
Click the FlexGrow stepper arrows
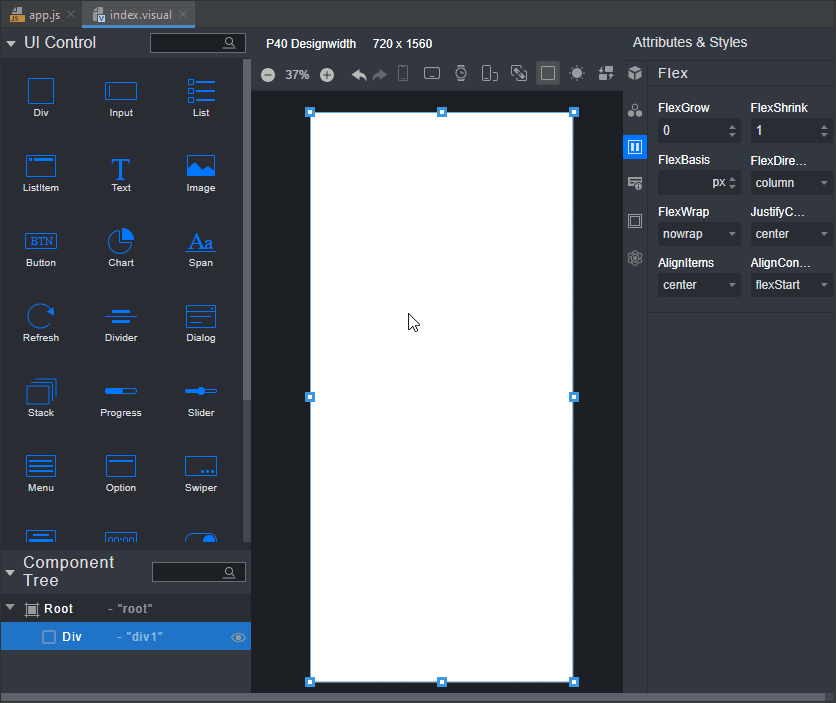(732, 131)
